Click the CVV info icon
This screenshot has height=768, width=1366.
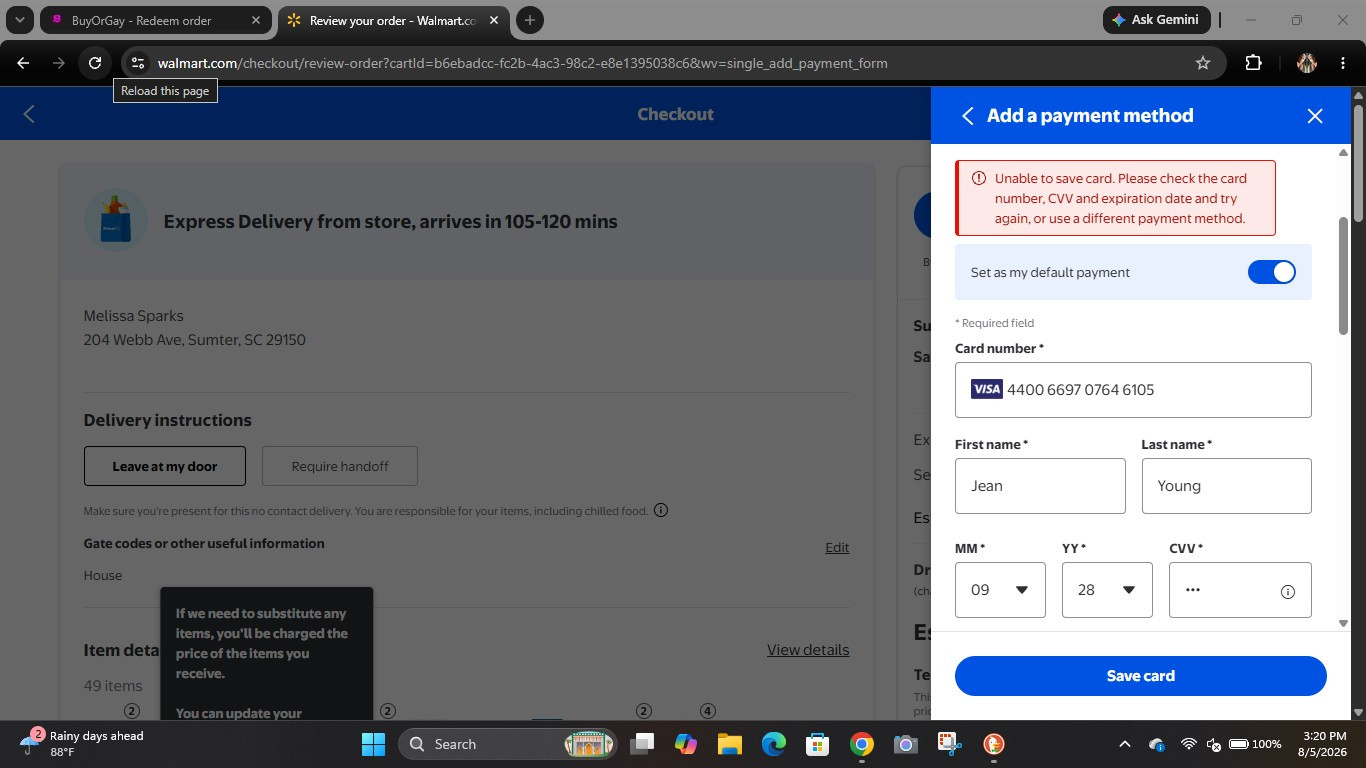point(1288,591)
